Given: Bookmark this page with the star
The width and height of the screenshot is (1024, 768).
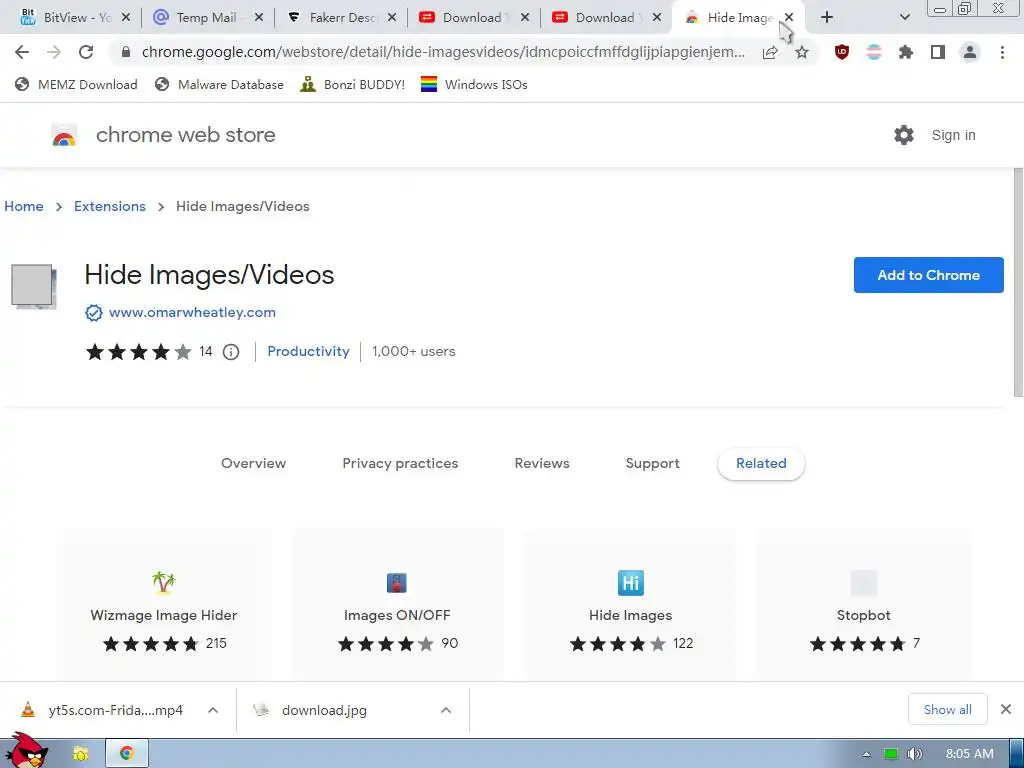Looking at the screenshot, I should pyautogui.click(x=802, y=52).
